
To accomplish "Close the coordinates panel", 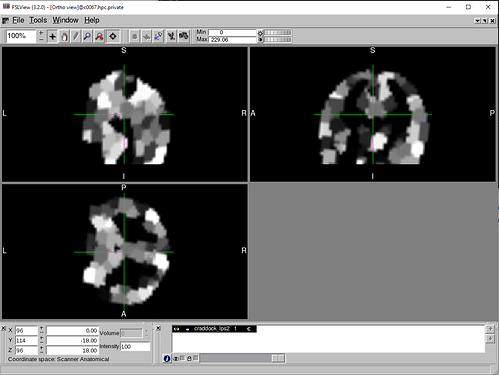I will tap(3, 328).
